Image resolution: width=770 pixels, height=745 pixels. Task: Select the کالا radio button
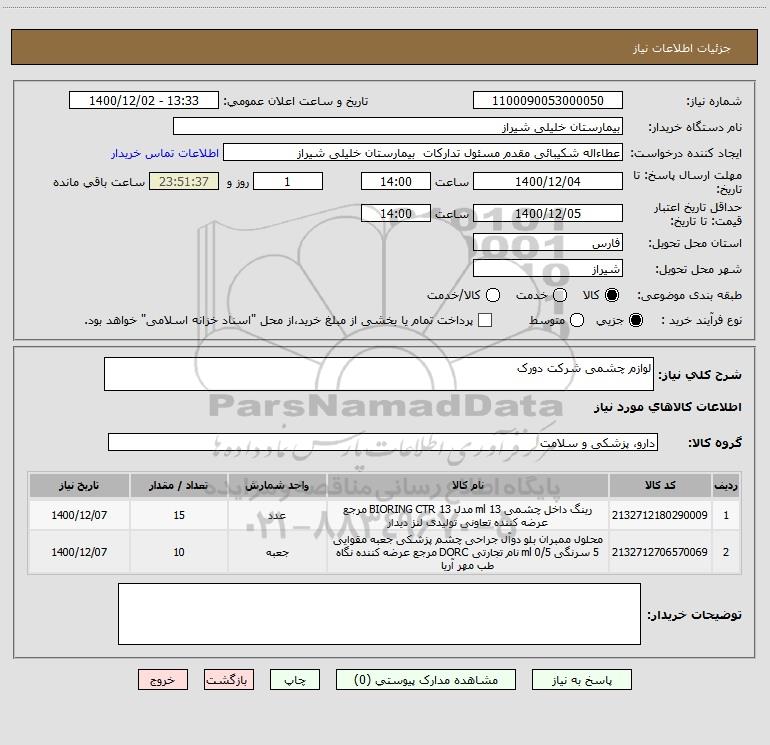point(612,295)
